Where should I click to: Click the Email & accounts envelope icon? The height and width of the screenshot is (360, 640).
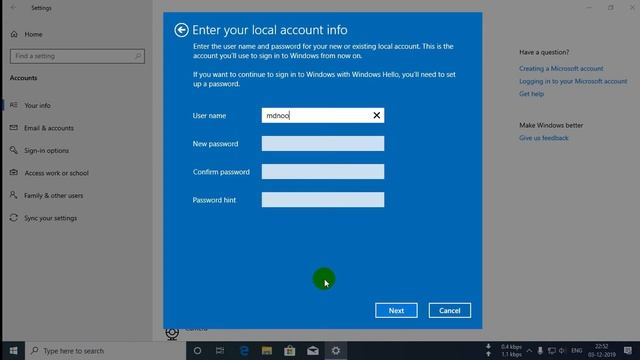(x=14, y=127)
